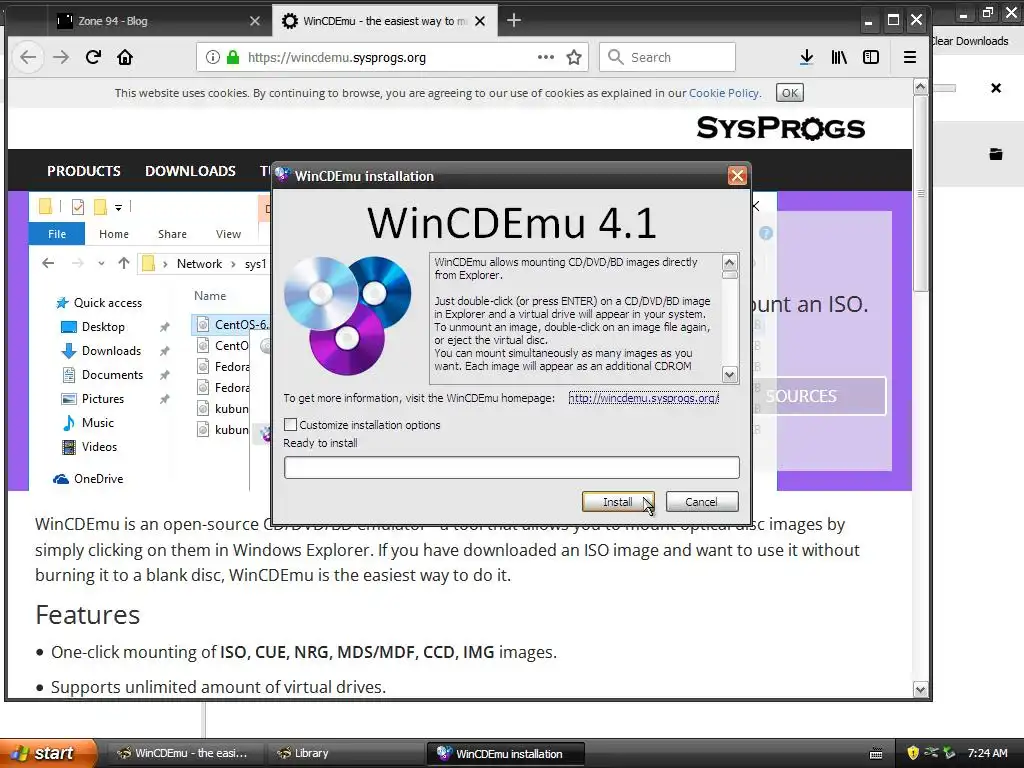Focus the Firefox Search box
Image resolution: width=1024 pixels, height=768 pixels.
pos(667,57)
